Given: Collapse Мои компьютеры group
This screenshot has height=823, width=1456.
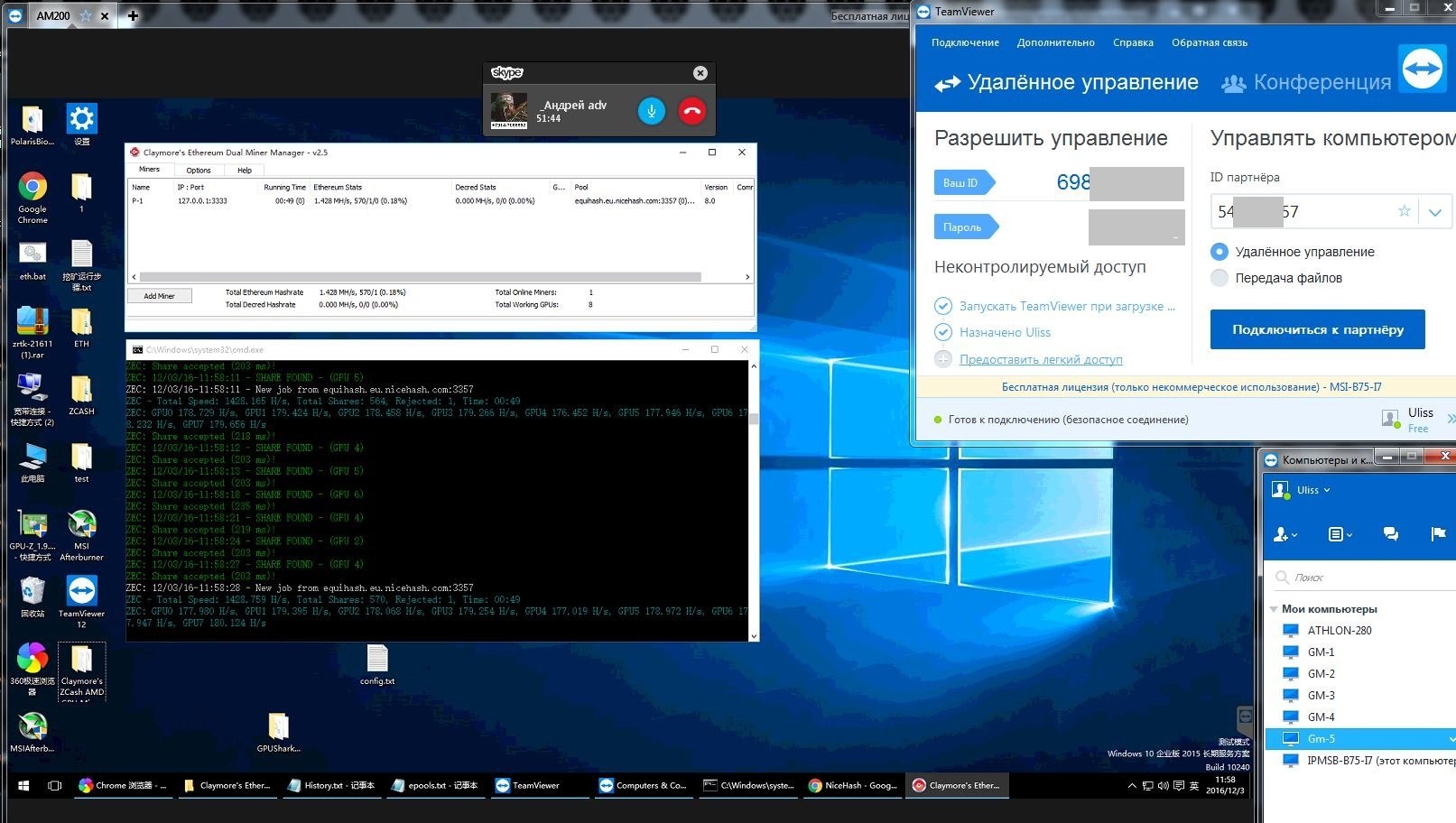Looking at the screenshot, I should [x=1274, y=609].
